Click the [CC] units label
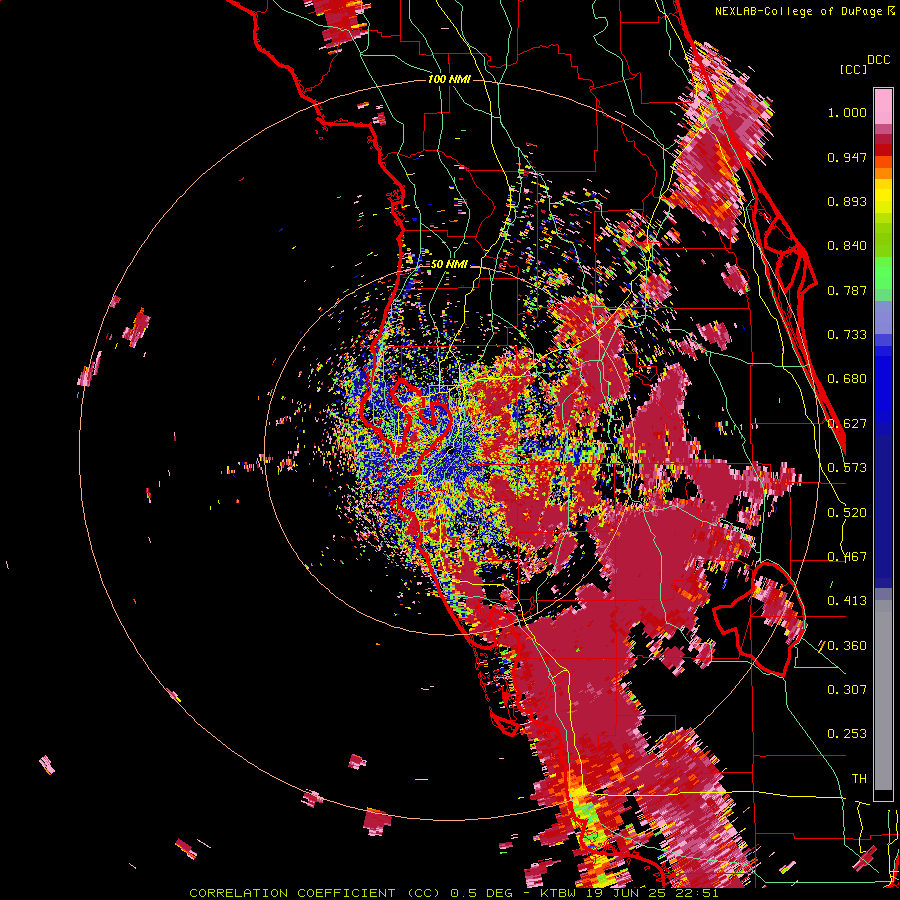This screenshot has width=900, height=900. click(853, 69)
